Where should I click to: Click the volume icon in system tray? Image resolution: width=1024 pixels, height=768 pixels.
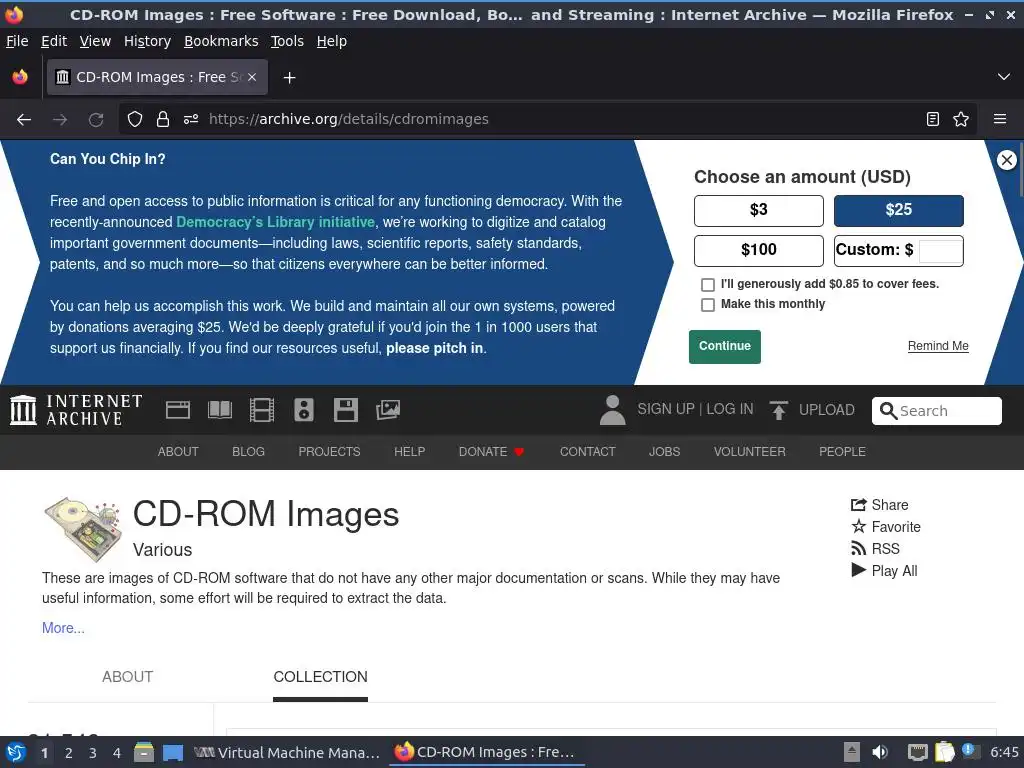pyautogui.click(x=880, y=752)
